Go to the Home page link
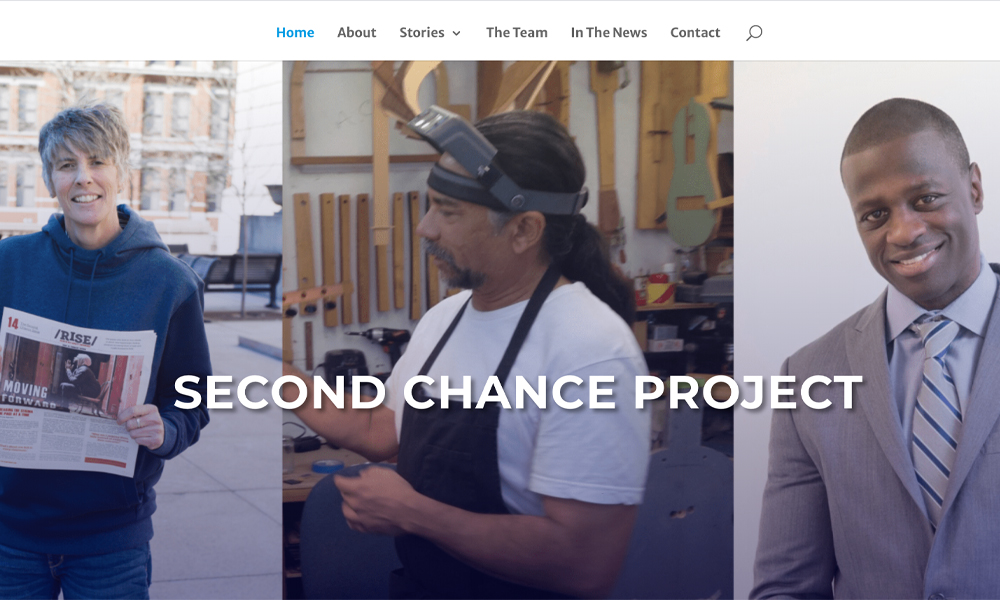The image size is (1000, 600). coord(295,33)
